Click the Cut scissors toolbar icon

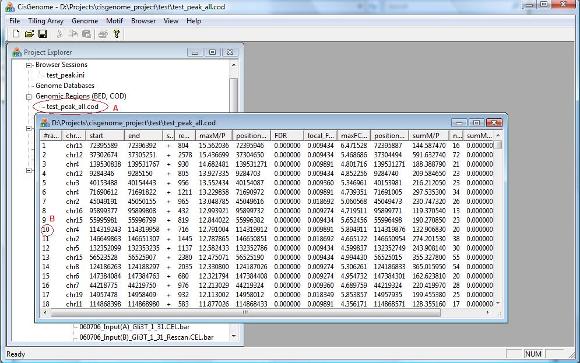click(60, 34)
